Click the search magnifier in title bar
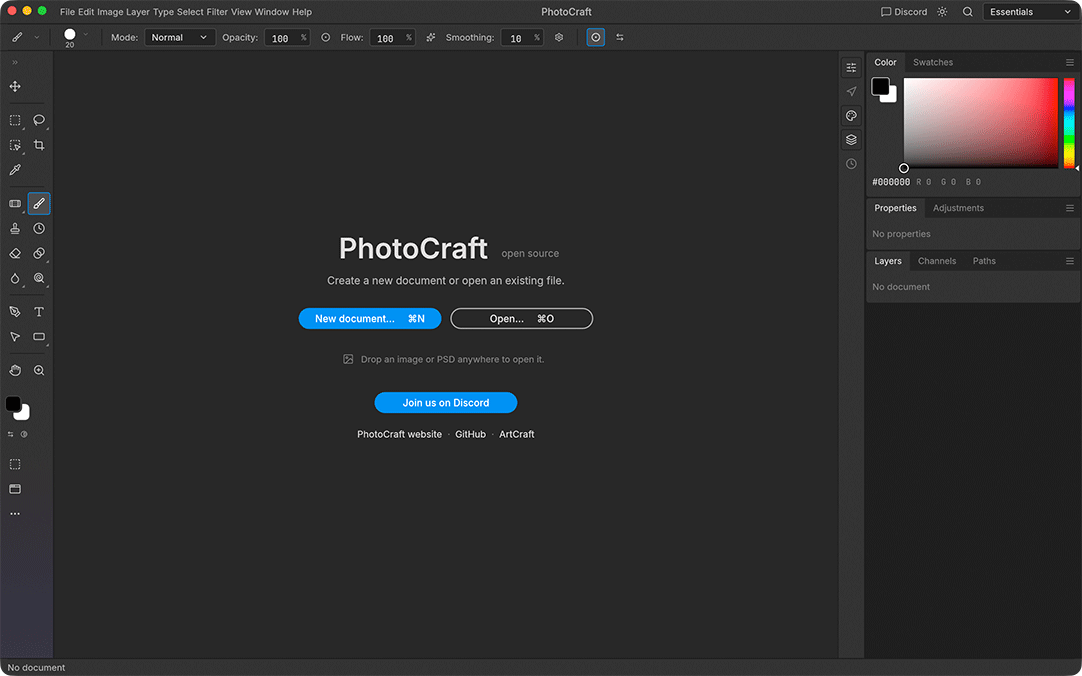 (967, 12)
